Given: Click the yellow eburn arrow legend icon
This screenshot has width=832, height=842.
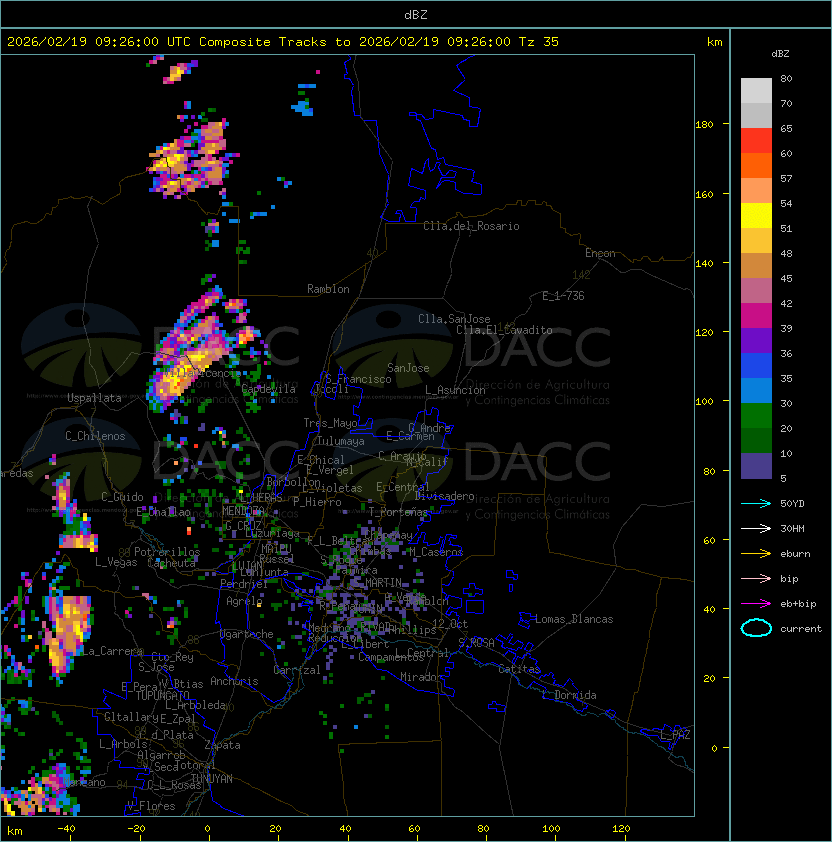Looking at the screenshot, I should coord(756,554).
